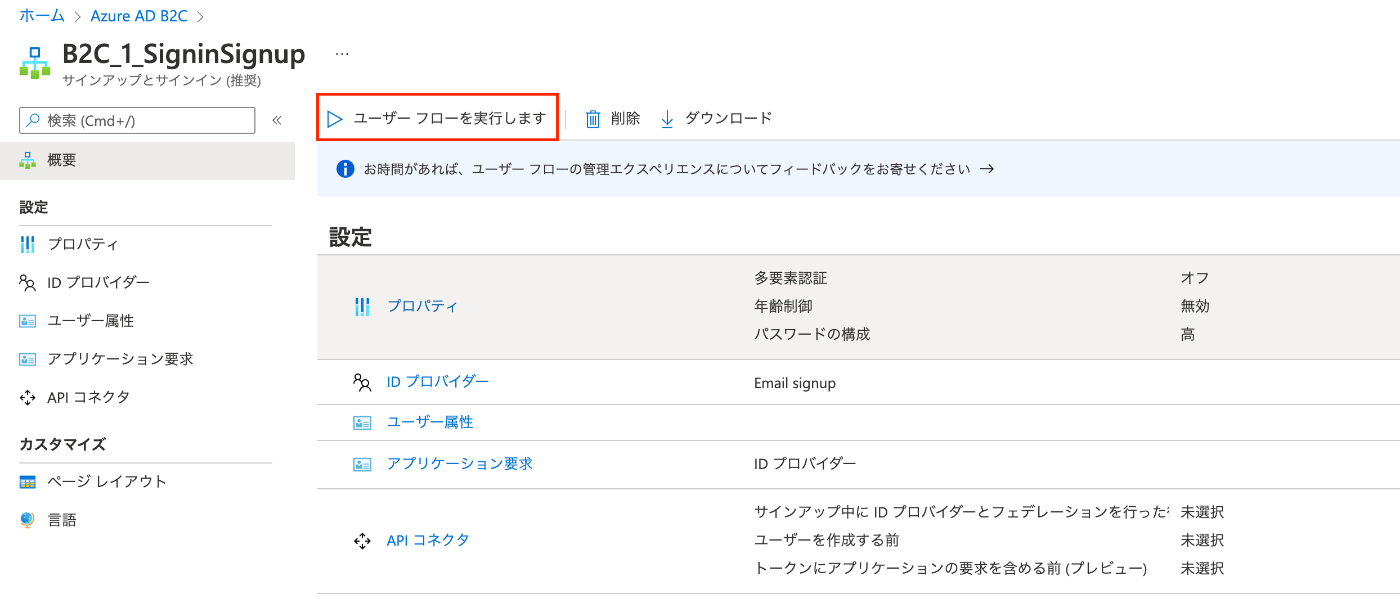The image size is (1400, 603).
Task: Click the sidebar ユーザー属性 card icon
Action: [28, 321]
